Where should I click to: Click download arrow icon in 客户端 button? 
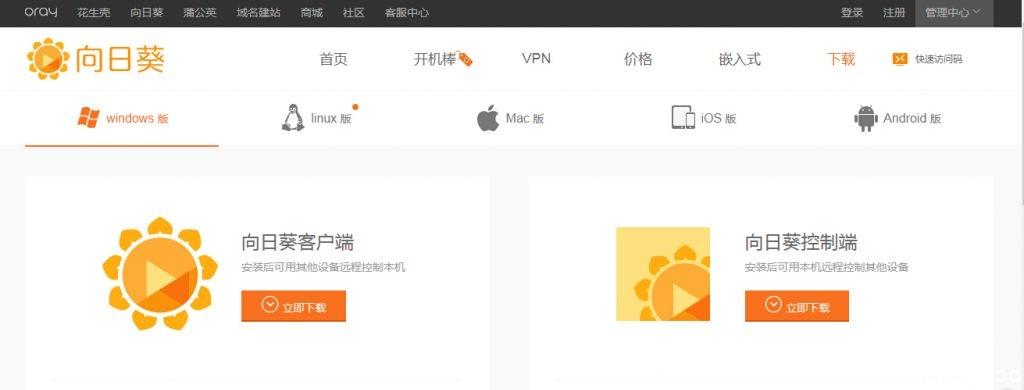click(270, 305)
